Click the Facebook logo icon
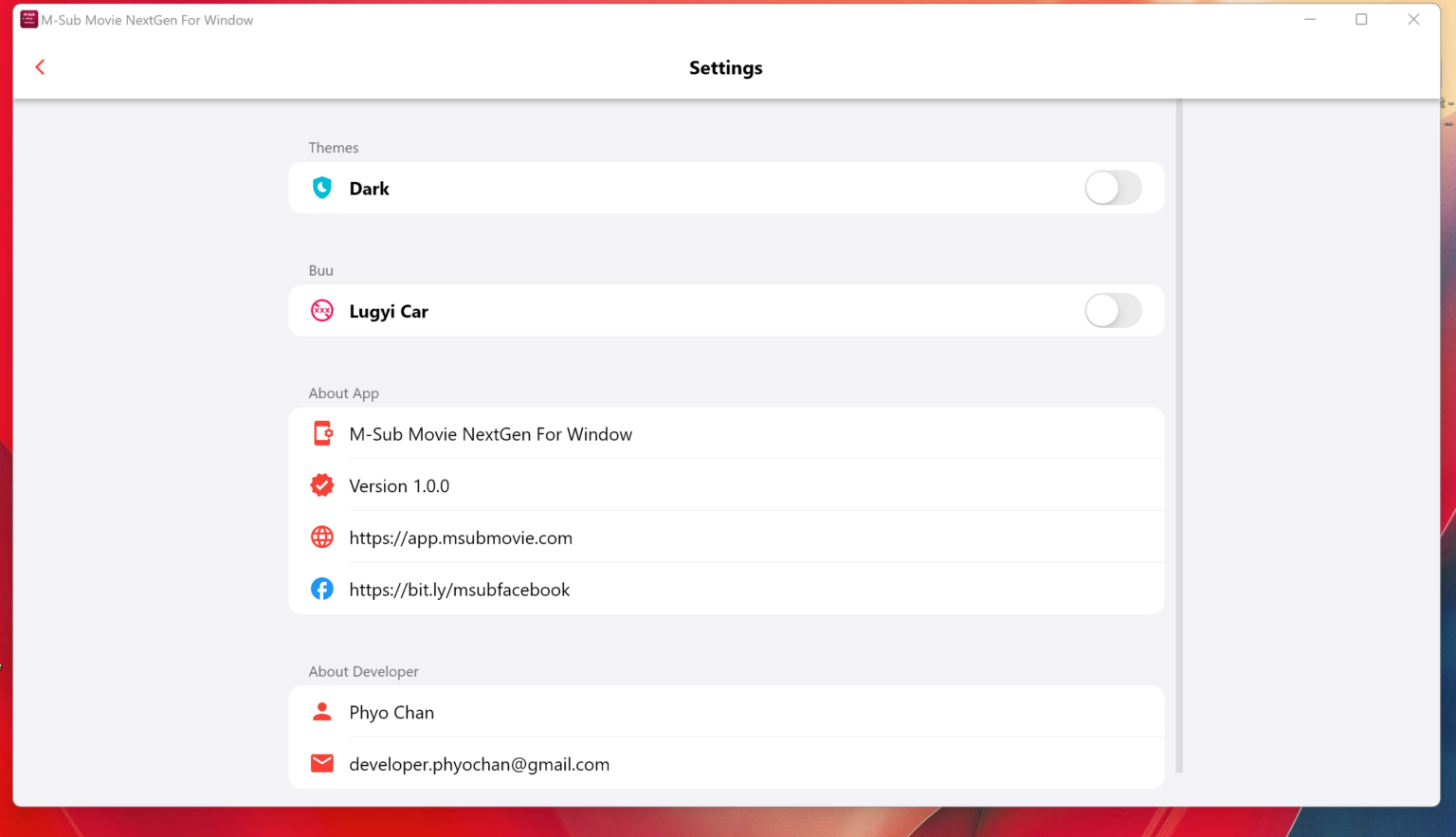Screen dimensions: 1456x837 322,589
